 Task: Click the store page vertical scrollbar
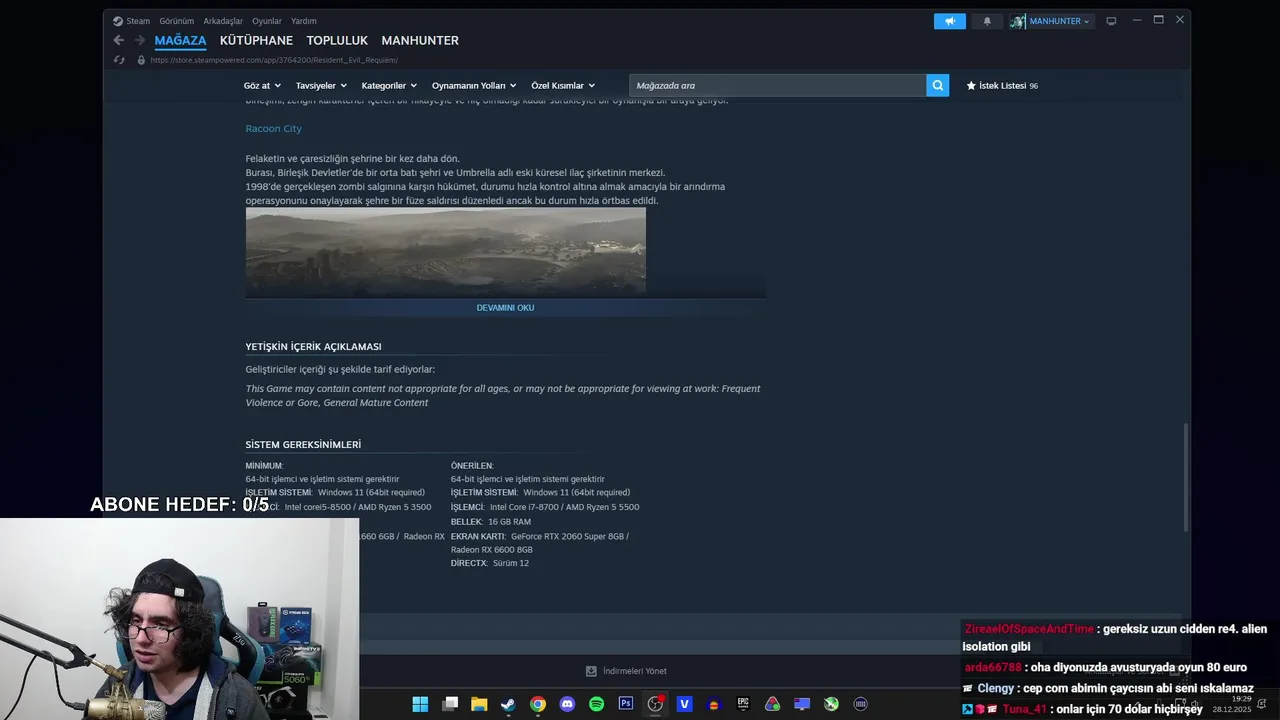point(1187,477)
